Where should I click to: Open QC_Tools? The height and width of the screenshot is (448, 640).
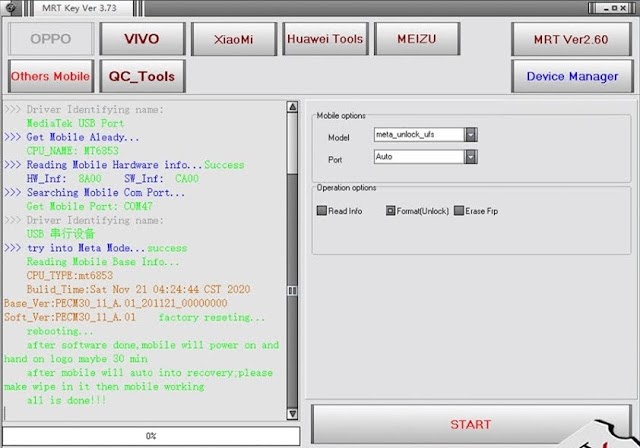click(x=142, y=76)
